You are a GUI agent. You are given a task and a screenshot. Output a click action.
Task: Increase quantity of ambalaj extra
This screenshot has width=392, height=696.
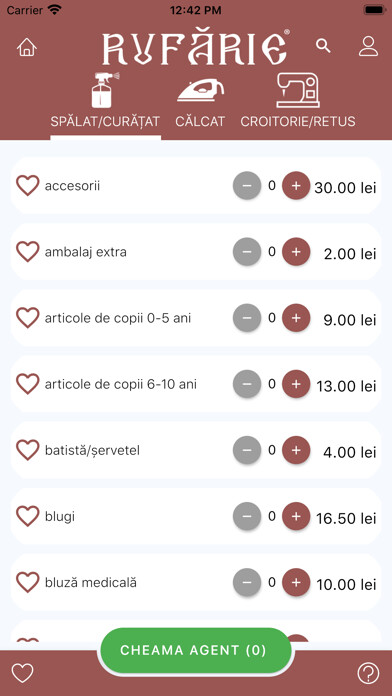tap(296, 252)
